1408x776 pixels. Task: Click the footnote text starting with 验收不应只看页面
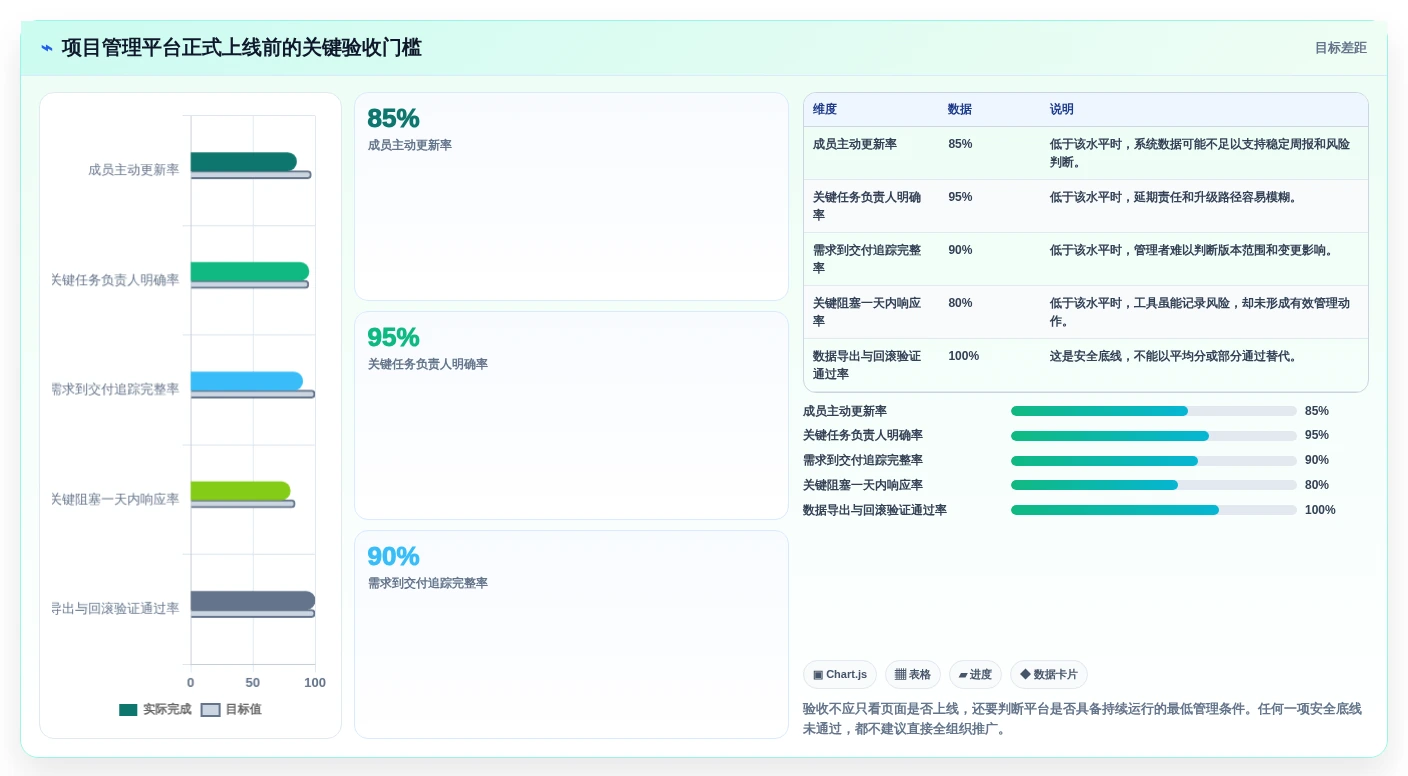tap(1083, 719)
